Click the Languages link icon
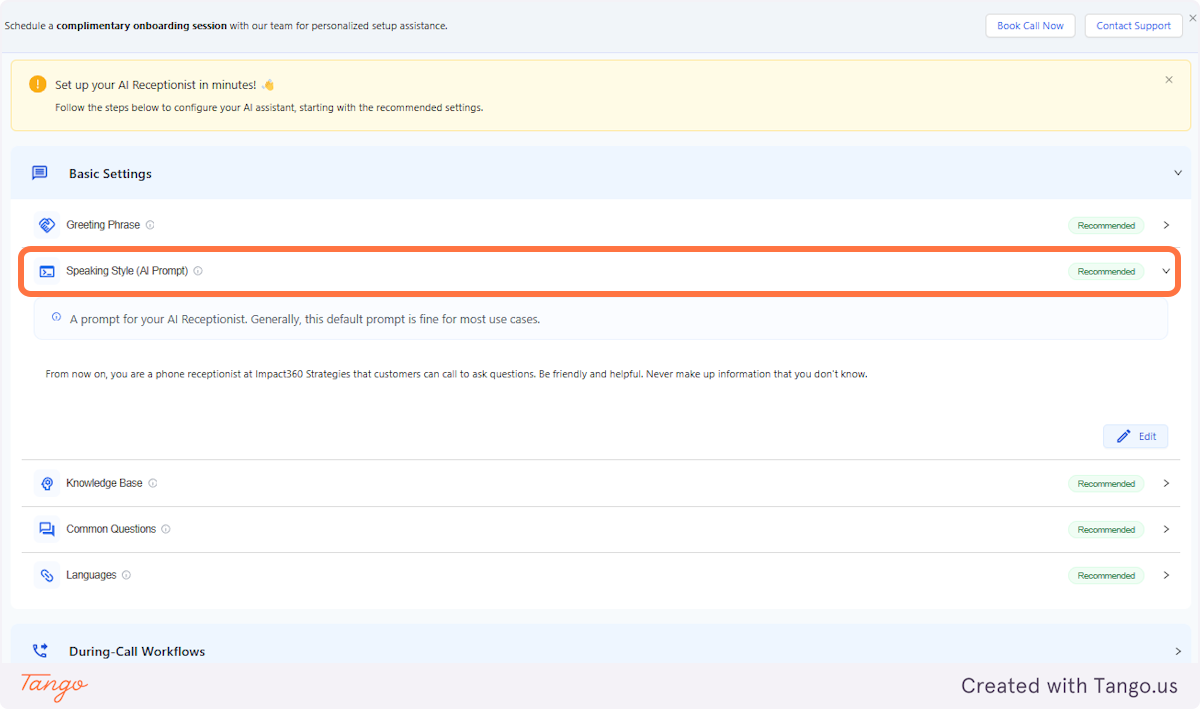 pos(46,575)
